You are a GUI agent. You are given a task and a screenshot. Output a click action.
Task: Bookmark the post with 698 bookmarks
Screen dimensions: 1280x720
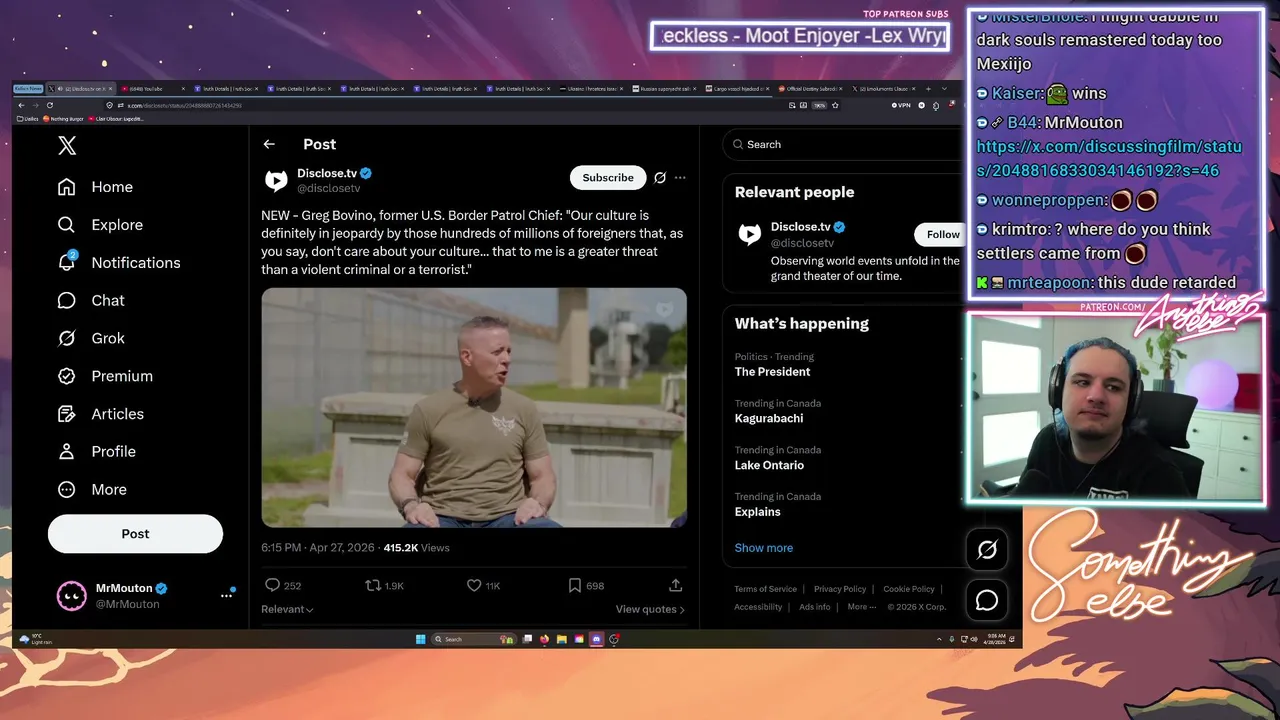pos(575,585)
